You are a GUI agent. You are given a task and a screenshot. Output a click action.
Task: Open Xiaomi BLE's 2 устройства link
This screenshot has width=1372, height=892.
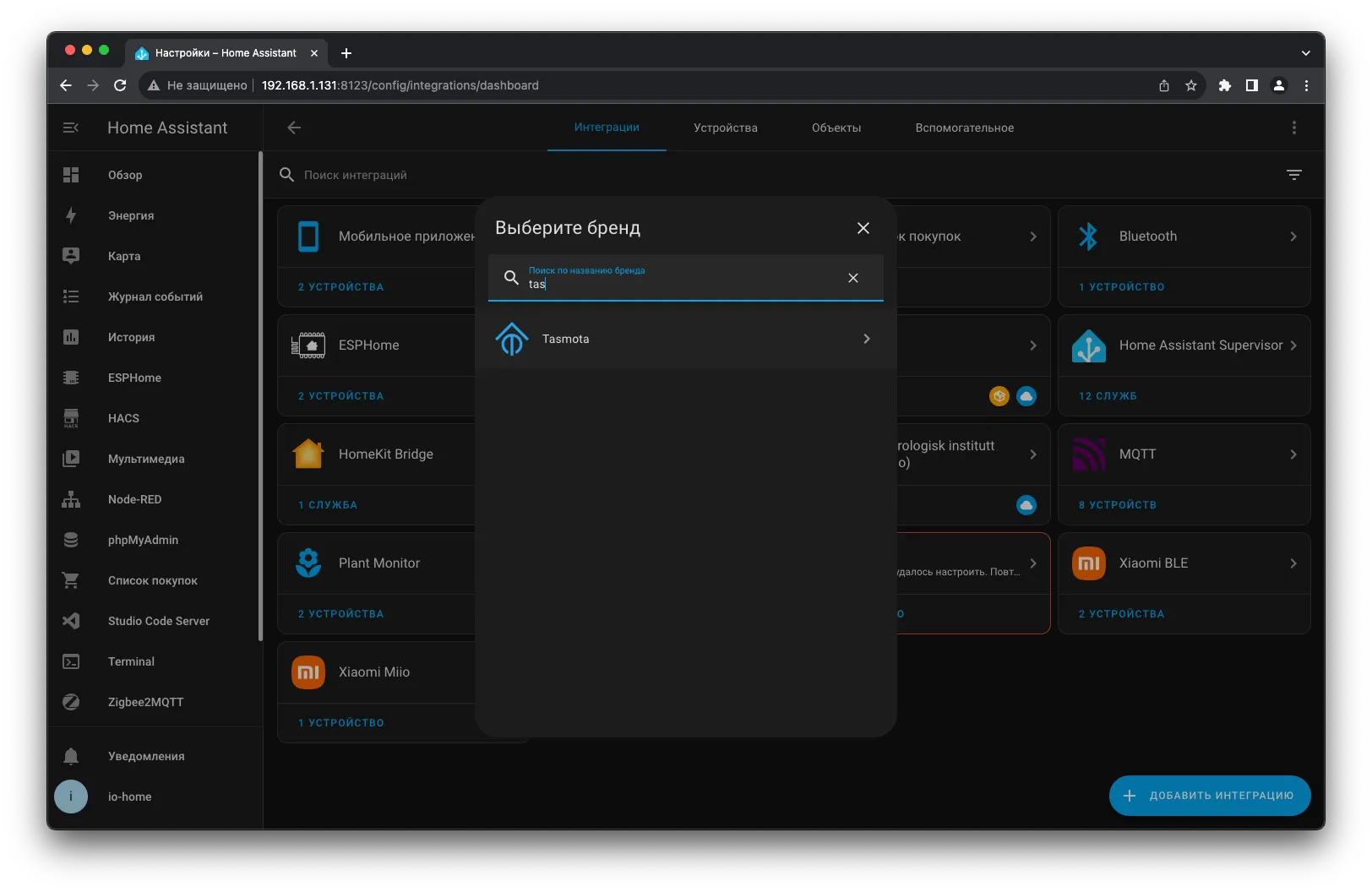(1122, 614)
